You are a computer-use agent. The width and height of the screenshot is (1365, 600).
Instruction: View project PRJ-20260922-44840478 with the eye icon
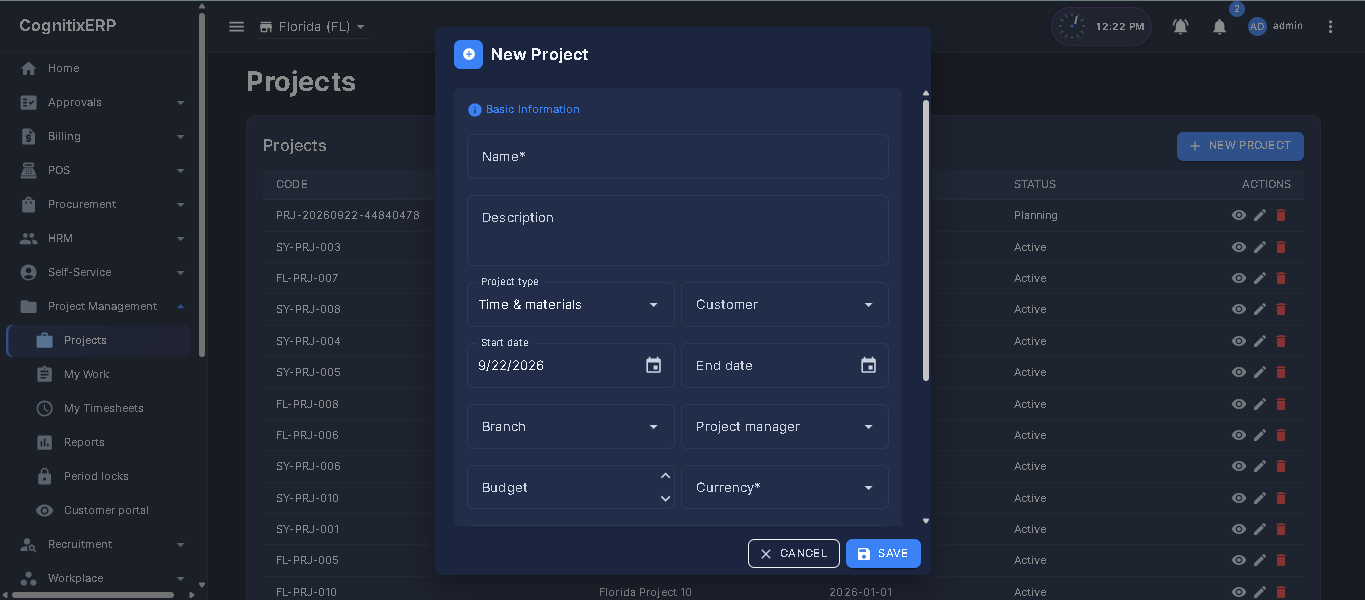1239,215
